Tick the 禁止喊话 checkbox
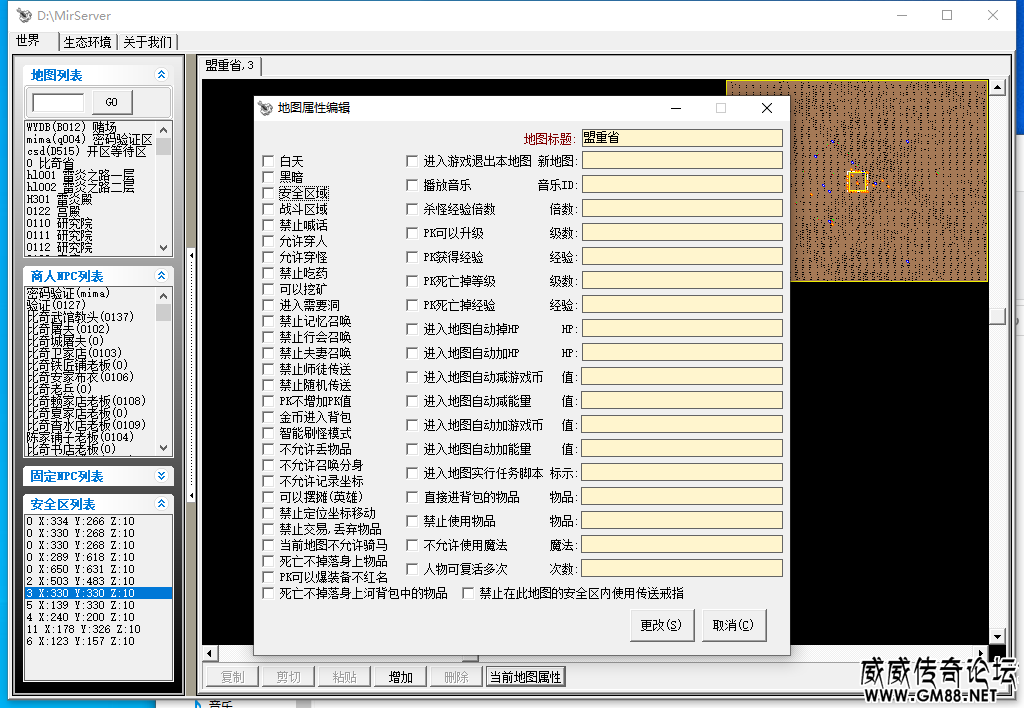 pyautogui.click(x=268, y=225)
